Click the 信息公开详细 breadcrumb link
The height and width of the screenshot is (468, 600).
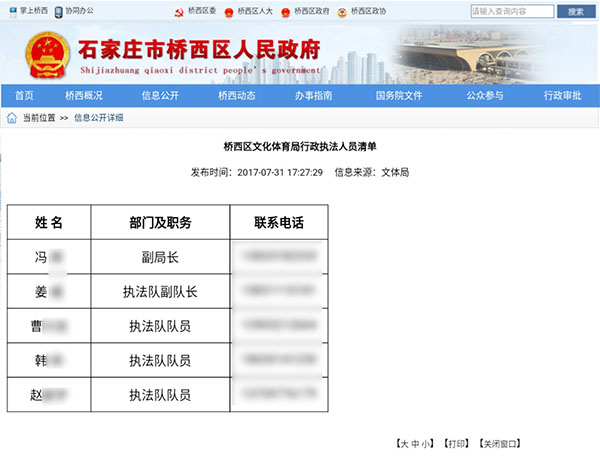pos(98,117)
